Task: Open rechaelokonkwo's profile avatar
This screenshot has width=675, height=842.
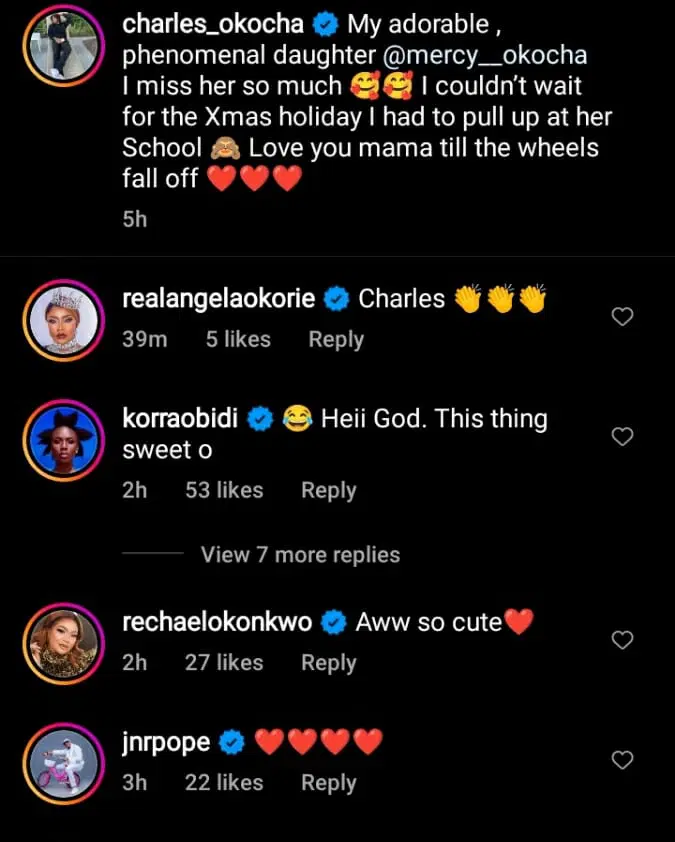Action: (x=60, y=642)
